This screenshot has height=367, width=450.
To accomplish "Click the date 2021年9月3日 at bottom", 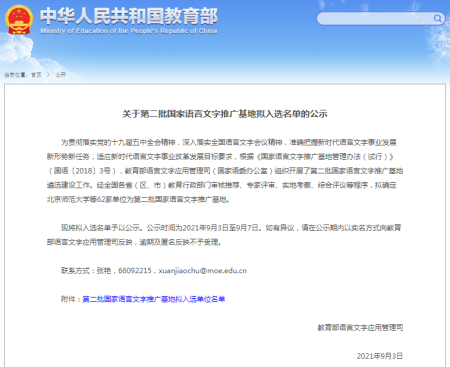I will pyautogui.click(x=380, y=356).
